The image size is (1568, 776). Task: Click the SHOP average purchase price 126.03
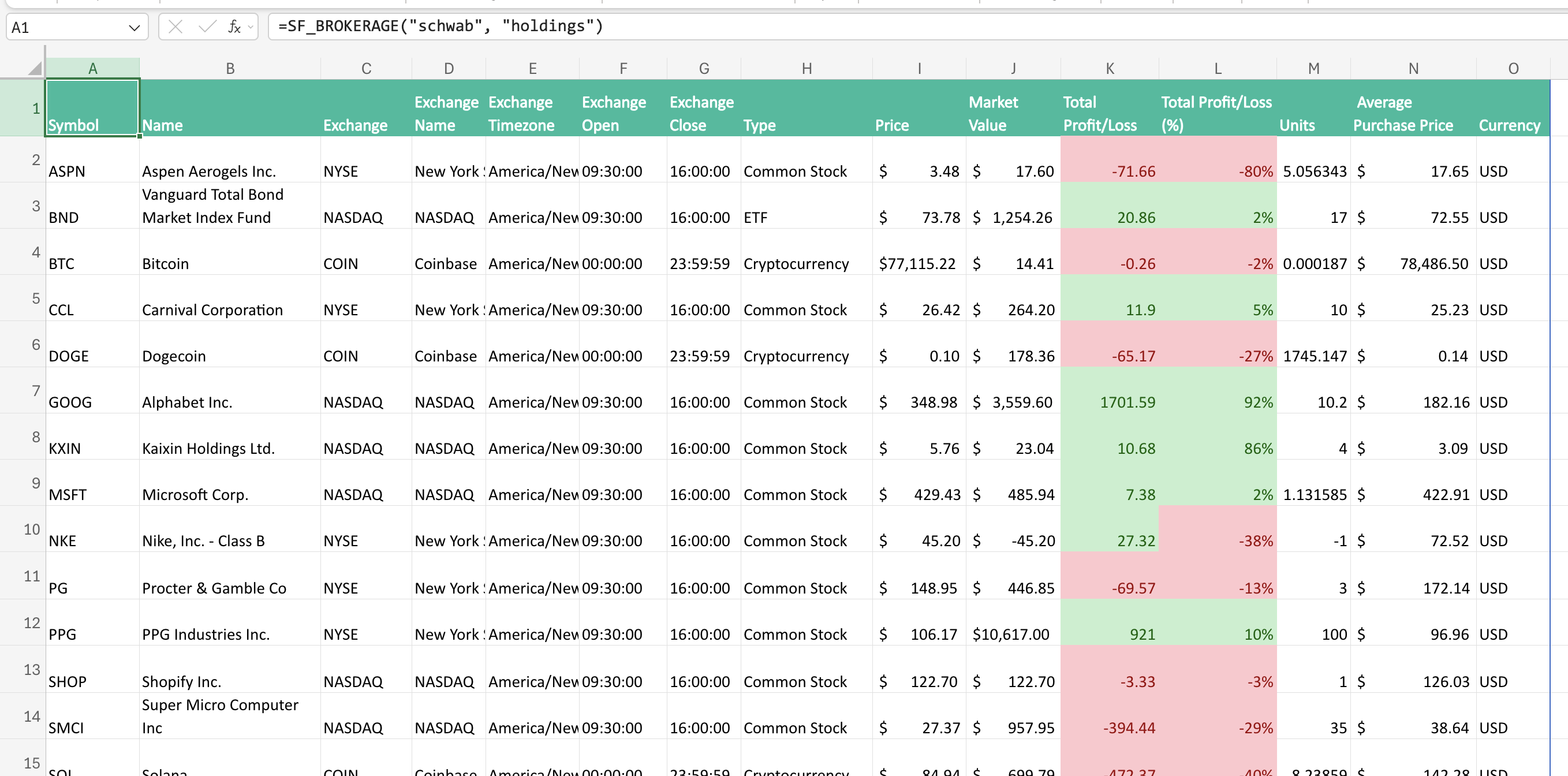(x=1413, y=670)
